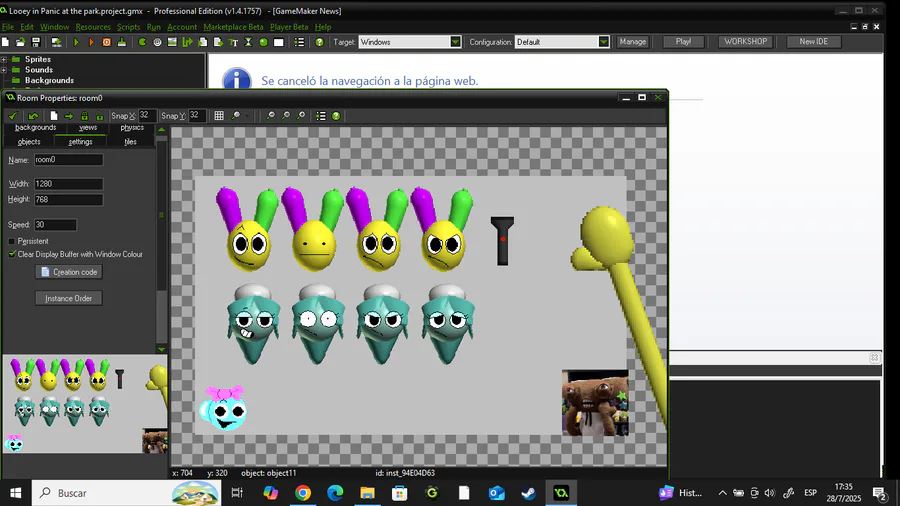Create a path with the green path icon
The width and height of the screenshot is (900, 506).
click(x=187, y=42)
